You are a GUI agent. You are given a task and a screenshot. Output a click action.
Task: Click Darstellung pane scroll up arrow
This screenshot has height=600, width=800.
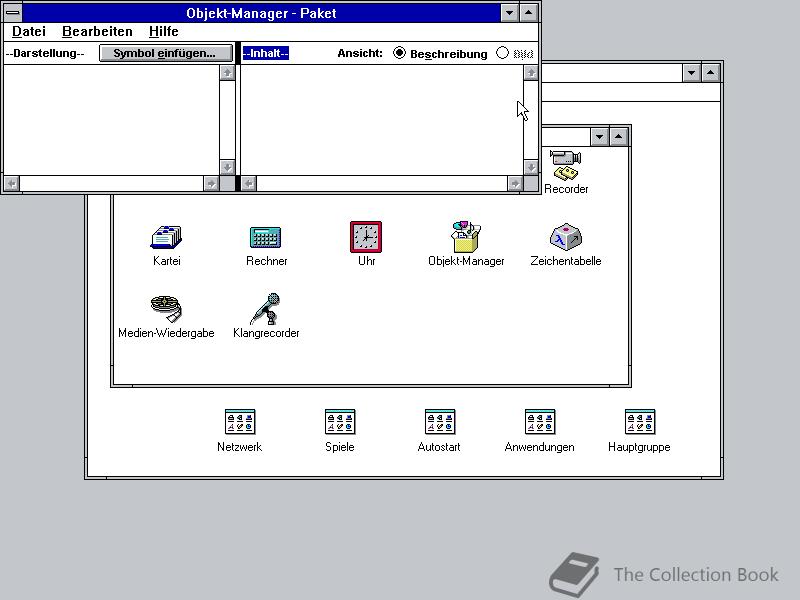[x=227, y=73]
